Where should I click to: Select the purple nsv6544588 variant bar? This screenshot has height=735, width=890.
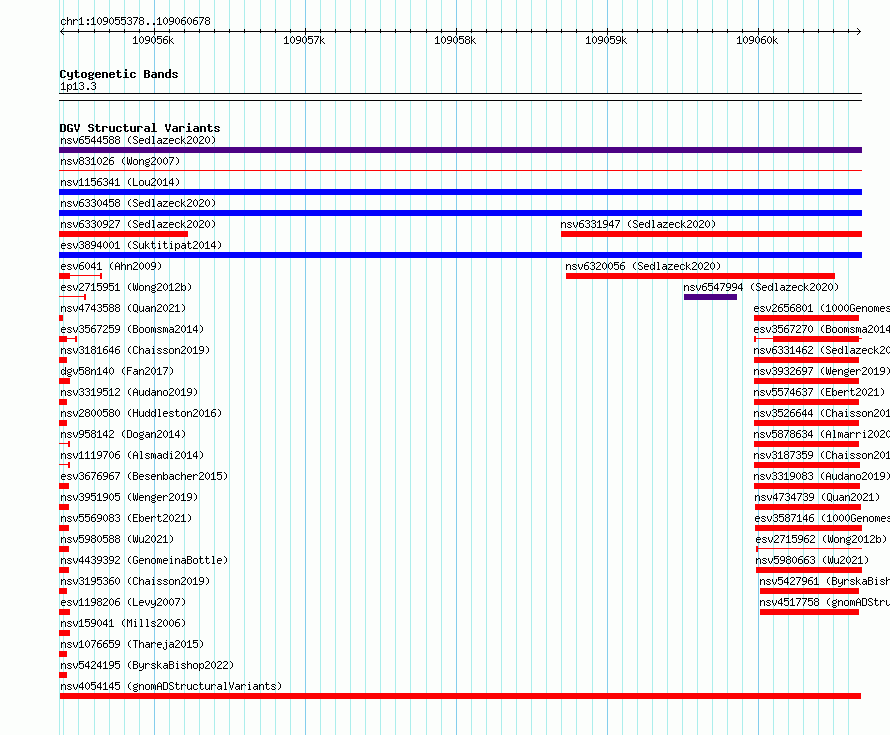click(x=460, y=150)
